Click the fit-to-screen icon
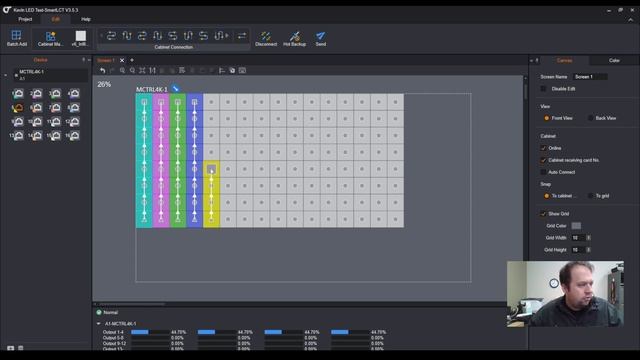 point(142,71)
